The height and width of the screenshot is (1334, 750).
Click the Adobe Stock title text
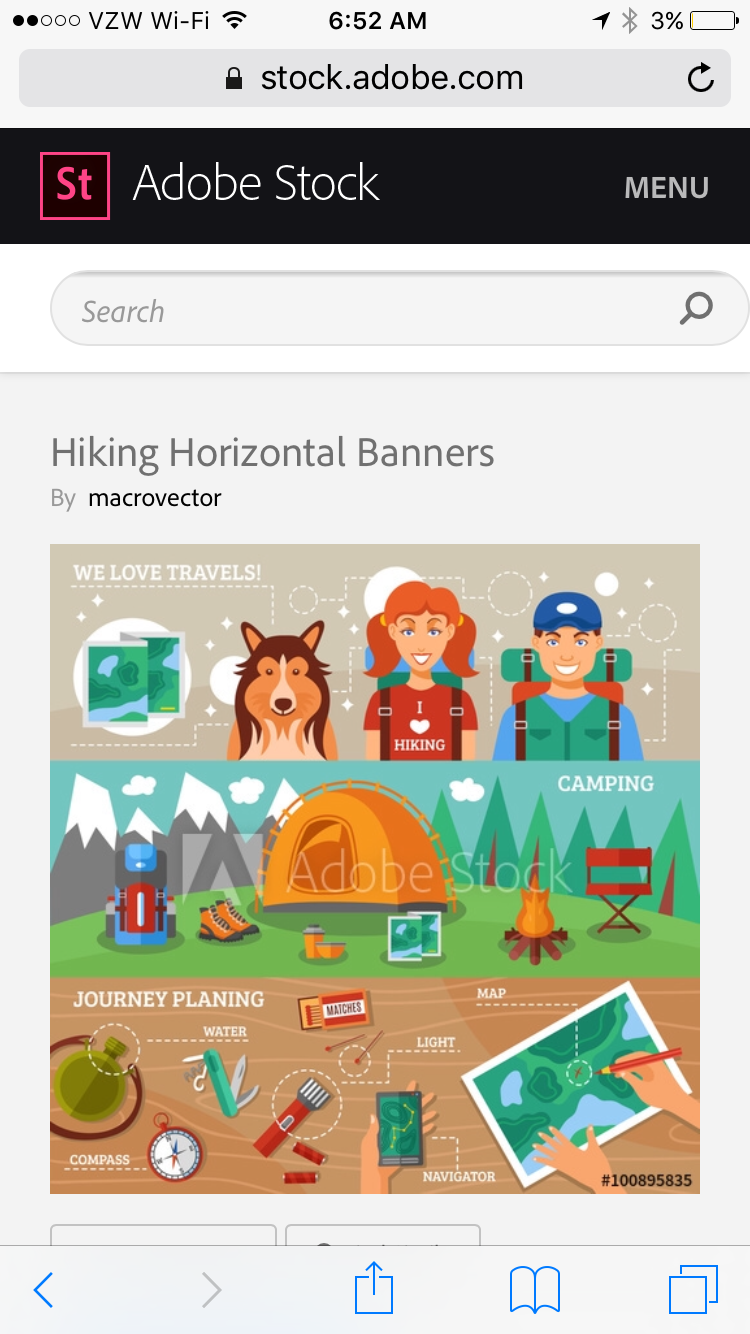(256, 184)
